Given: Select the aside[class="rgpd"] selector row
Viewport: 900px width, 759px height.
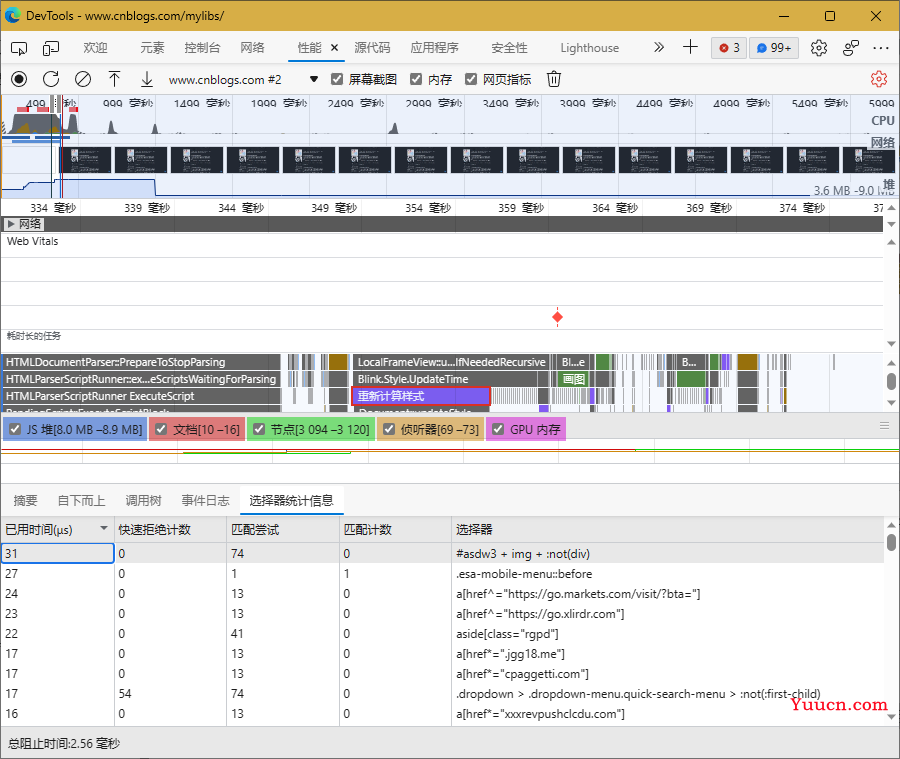Looking at the screenshot, I should pyautogui.click(x=442, y=634).
